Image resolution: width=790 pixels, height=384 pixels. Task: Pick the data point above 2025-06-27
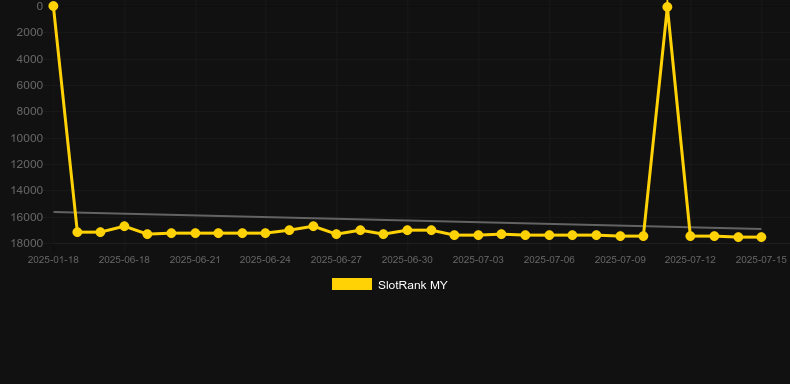[x=337, y=234]
